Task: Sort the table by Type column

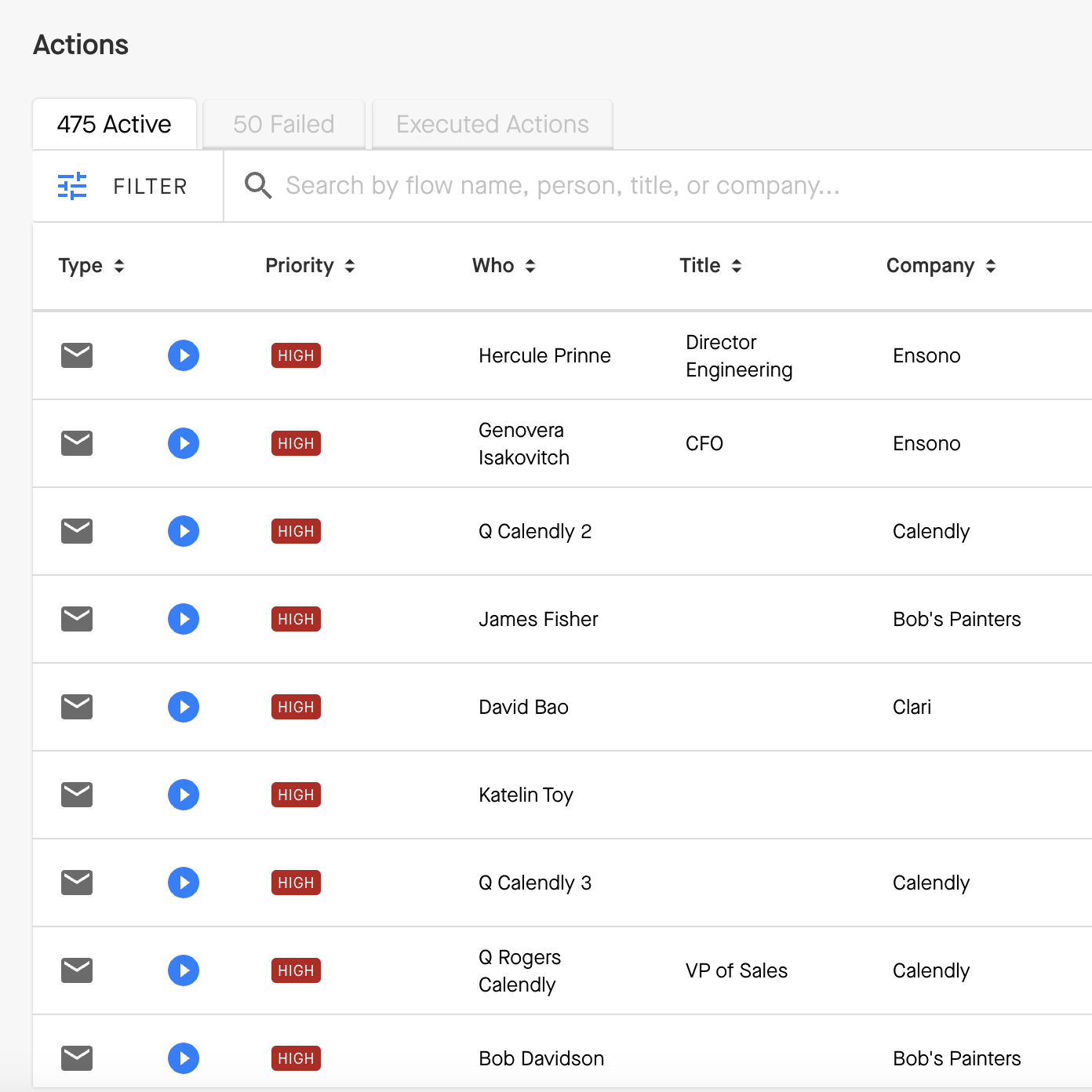Action: click(92, 266)
